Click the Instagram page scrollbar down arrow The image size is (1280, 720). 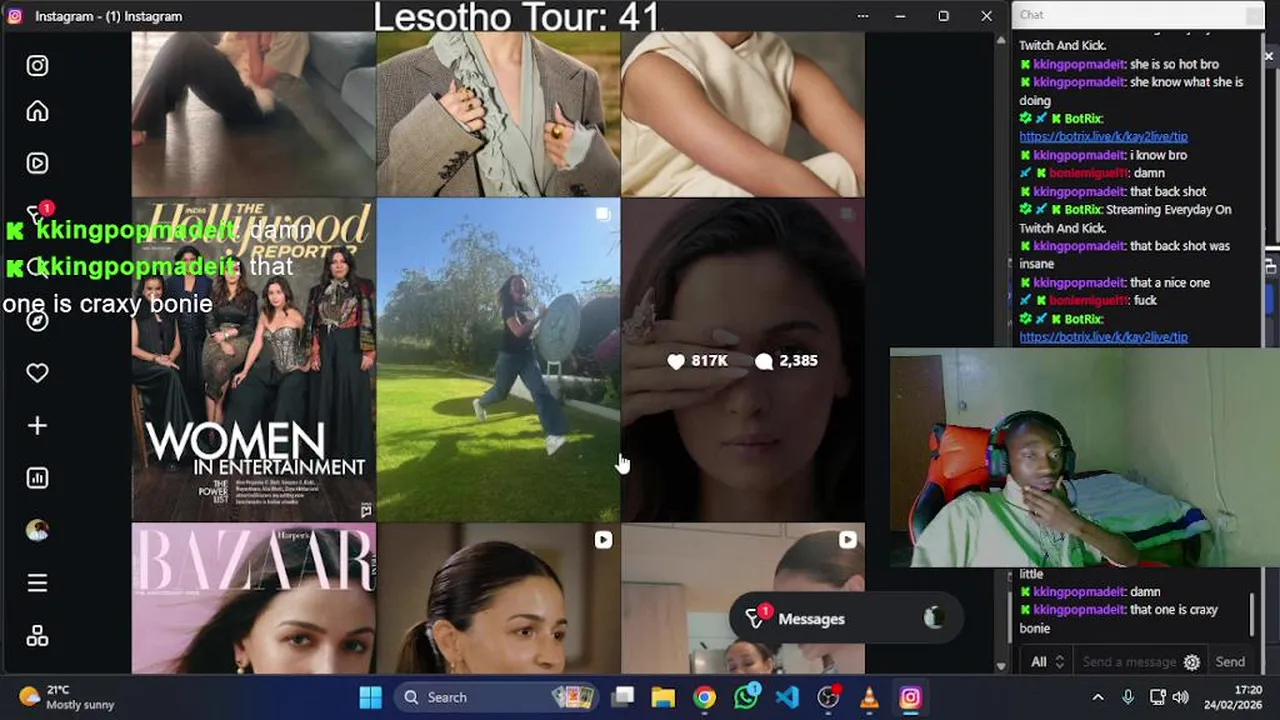pyautogui.click(x=1001, y=666)
